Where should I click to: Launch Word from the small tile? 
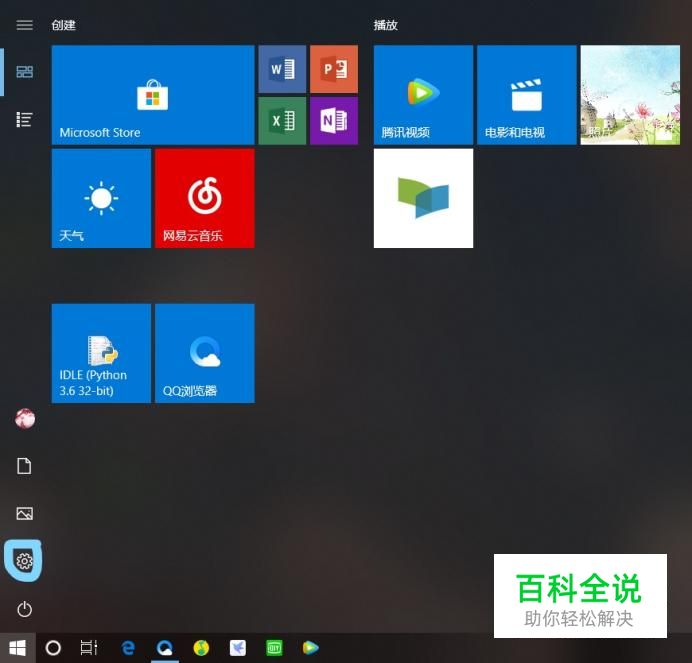coord(282,69)
